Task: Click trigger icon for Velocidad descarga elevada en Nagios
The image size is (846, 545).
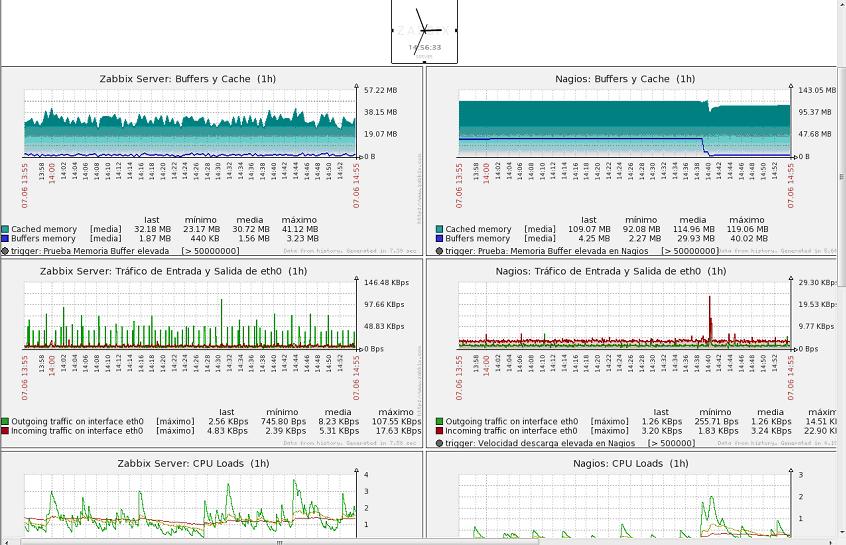Action: tap(440, 443)
